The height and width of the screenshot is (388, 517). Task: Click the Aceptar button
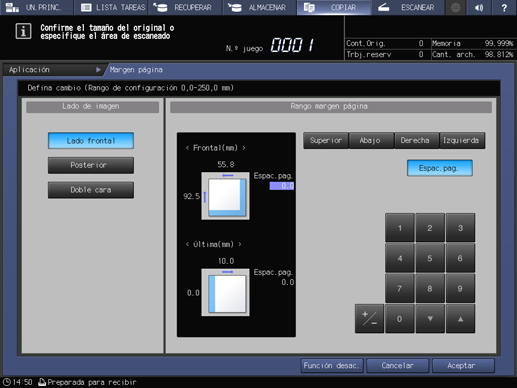463,366
